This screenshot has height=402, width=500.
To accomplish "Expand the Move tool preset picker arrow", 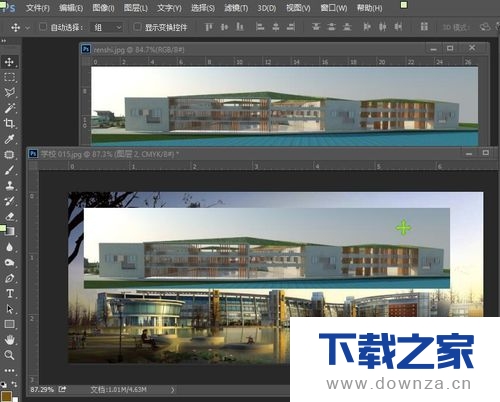I will pos(28,28).
